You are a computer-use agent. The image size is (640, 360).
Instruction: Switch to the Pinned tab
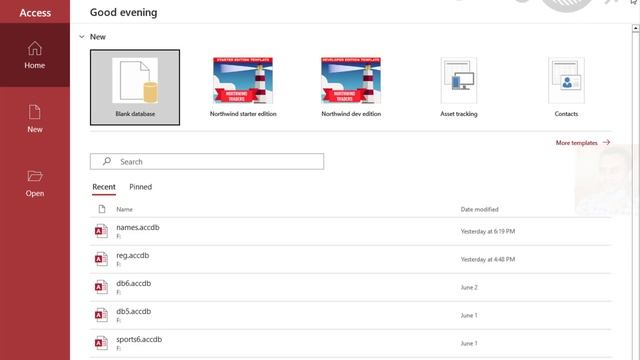click(x=140, y=187)
